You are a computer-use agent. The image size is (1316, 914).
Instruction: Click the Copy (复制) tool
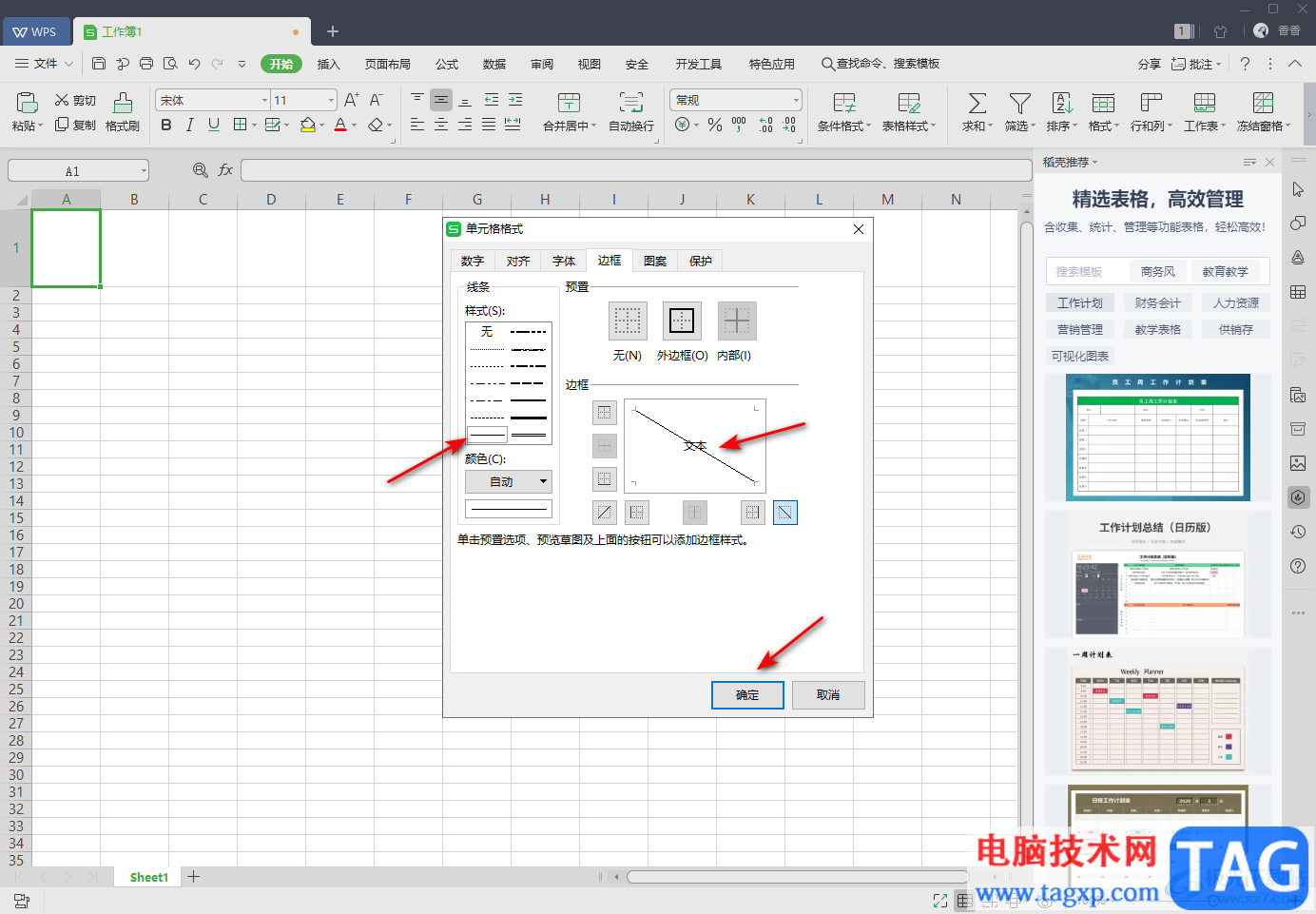75,125
